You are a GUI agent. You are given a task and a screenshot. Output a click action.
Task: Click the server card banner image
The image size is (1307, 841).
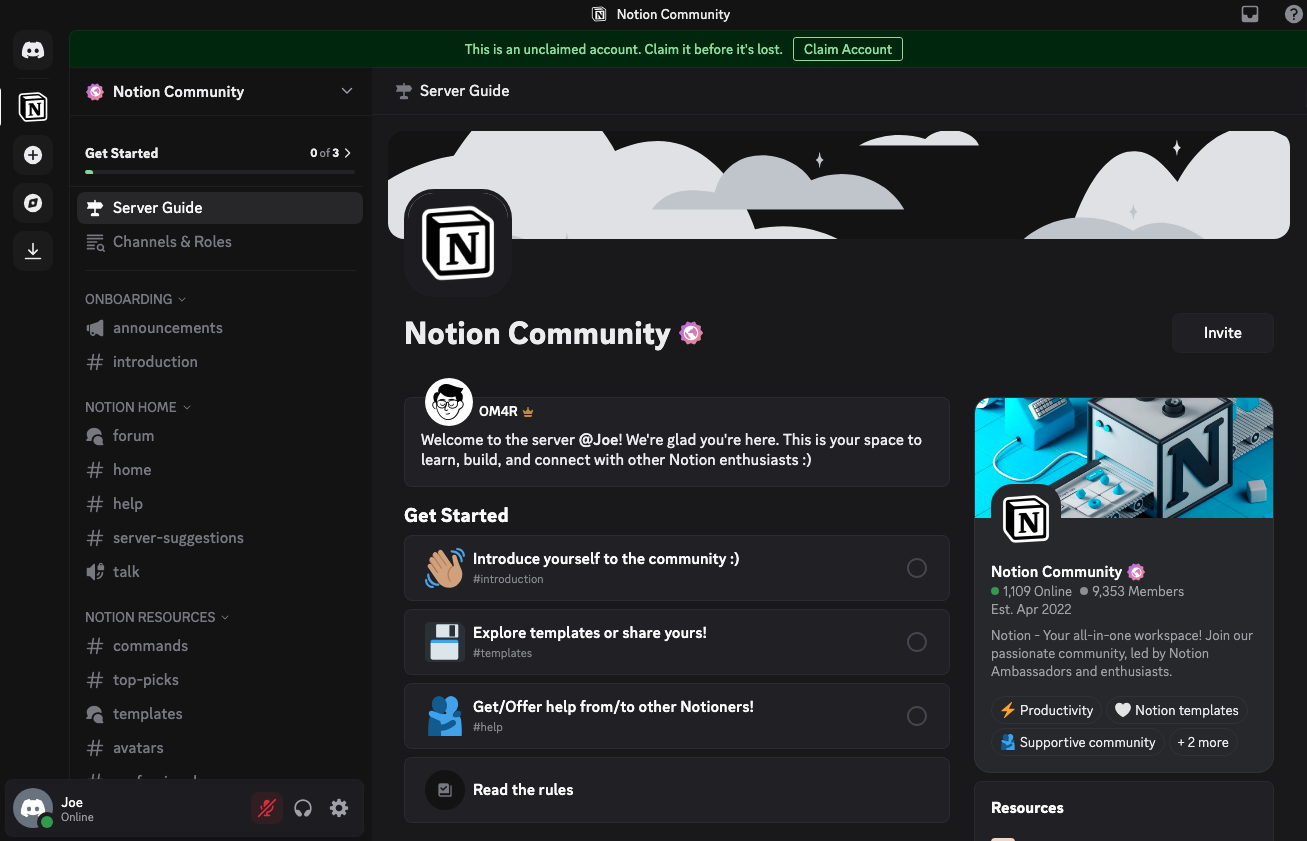click(x=1124, y=458)
